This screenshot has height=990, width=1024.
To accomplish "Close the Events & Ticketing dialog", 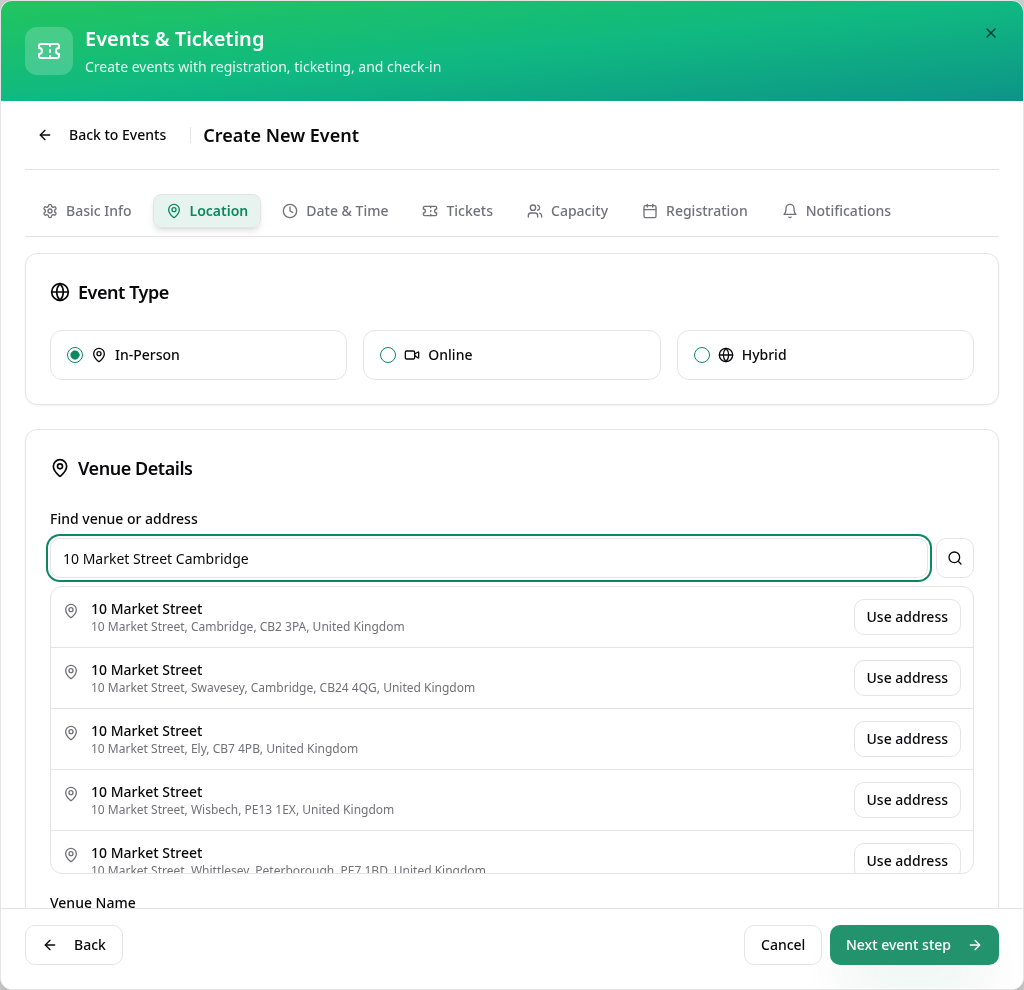I will pos(991,33).
